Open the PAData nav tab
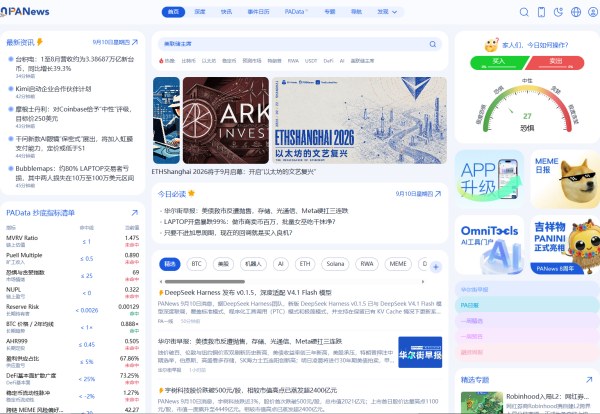 295,12
